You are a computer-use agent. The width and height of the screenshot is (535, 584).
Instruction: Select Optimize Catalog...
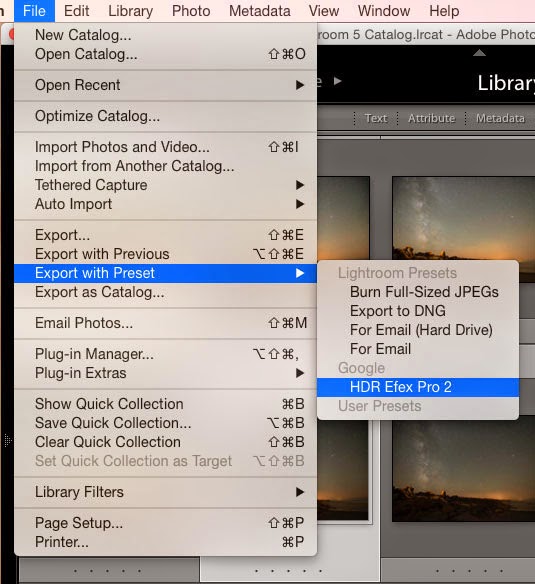(165, 116)
